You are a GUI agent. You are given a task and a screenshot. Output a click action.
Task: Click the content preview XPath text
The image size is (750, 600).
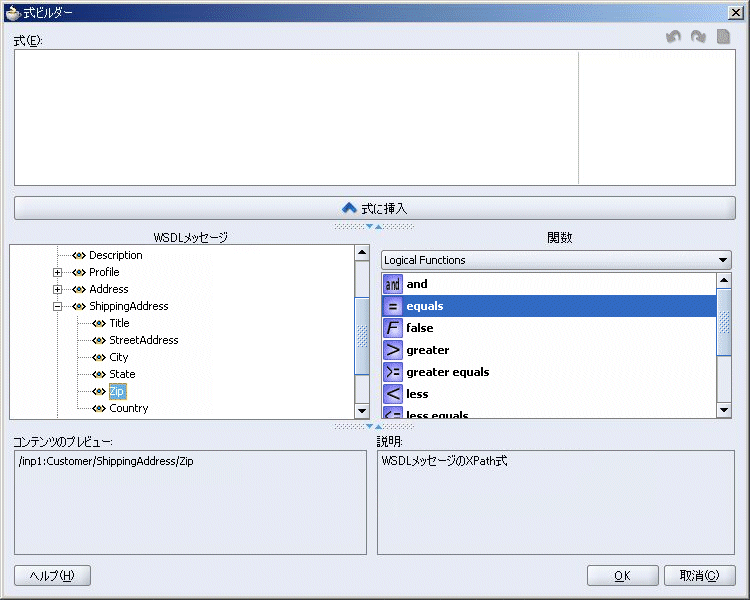coord(106,461)
